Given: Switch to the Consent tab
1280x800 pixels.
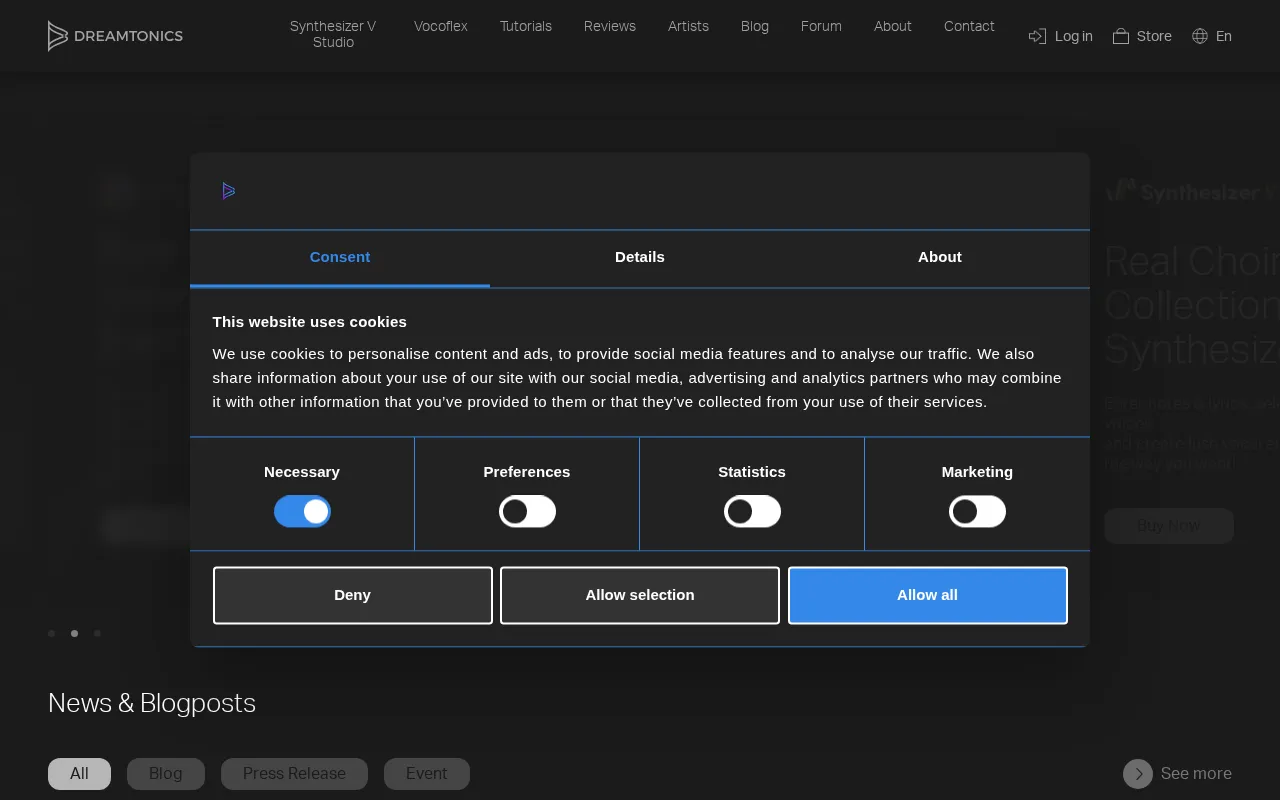Looking at the screenshot, I should (340, 258).
